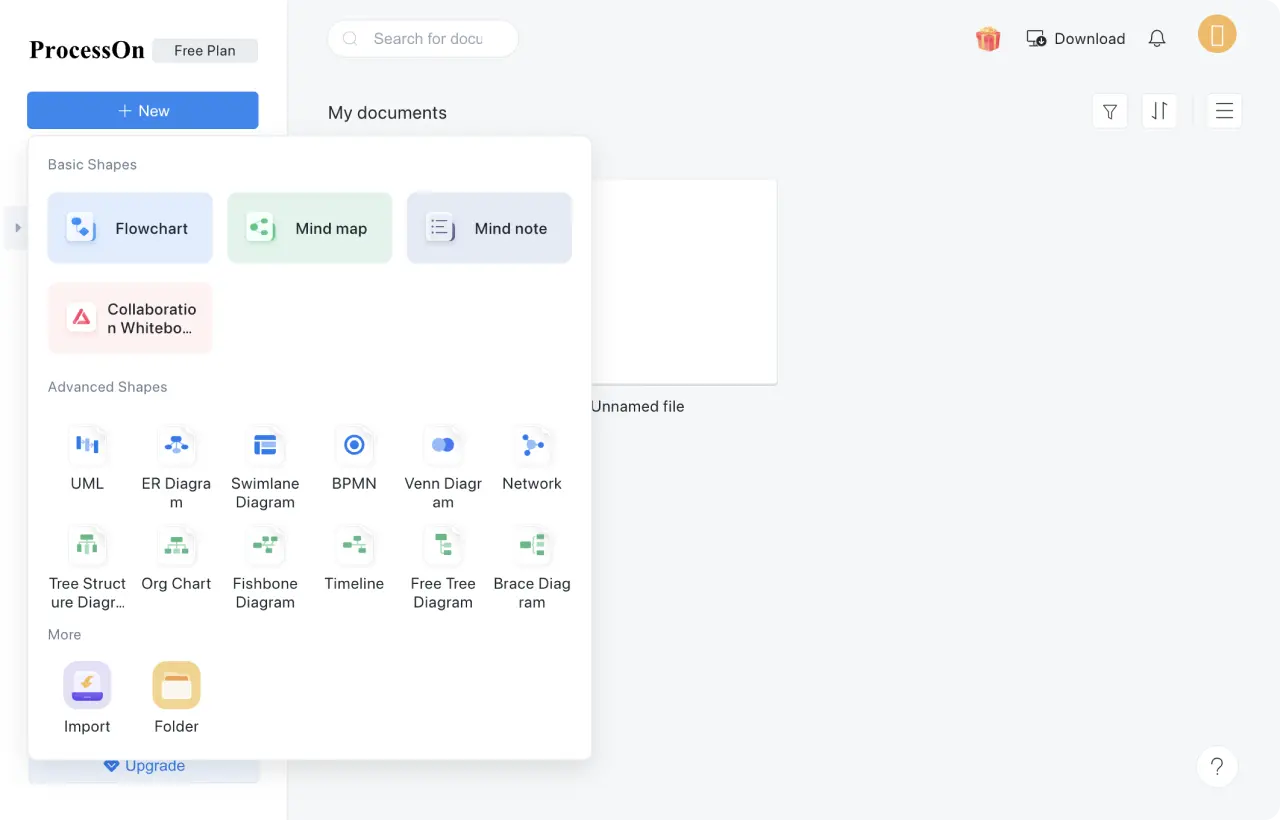
Task: Choose the UML diagram icon
Action: pyautogui.click(x=87, y=445)
